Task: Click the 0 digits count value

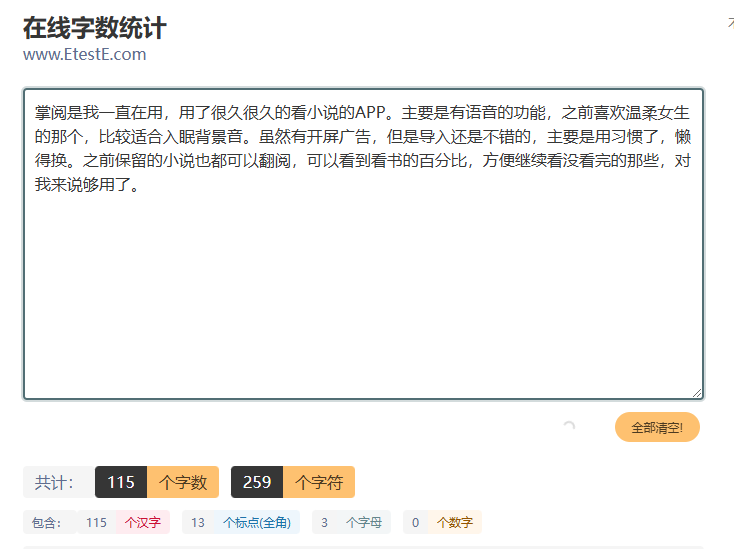Action: tap(415, 522)
